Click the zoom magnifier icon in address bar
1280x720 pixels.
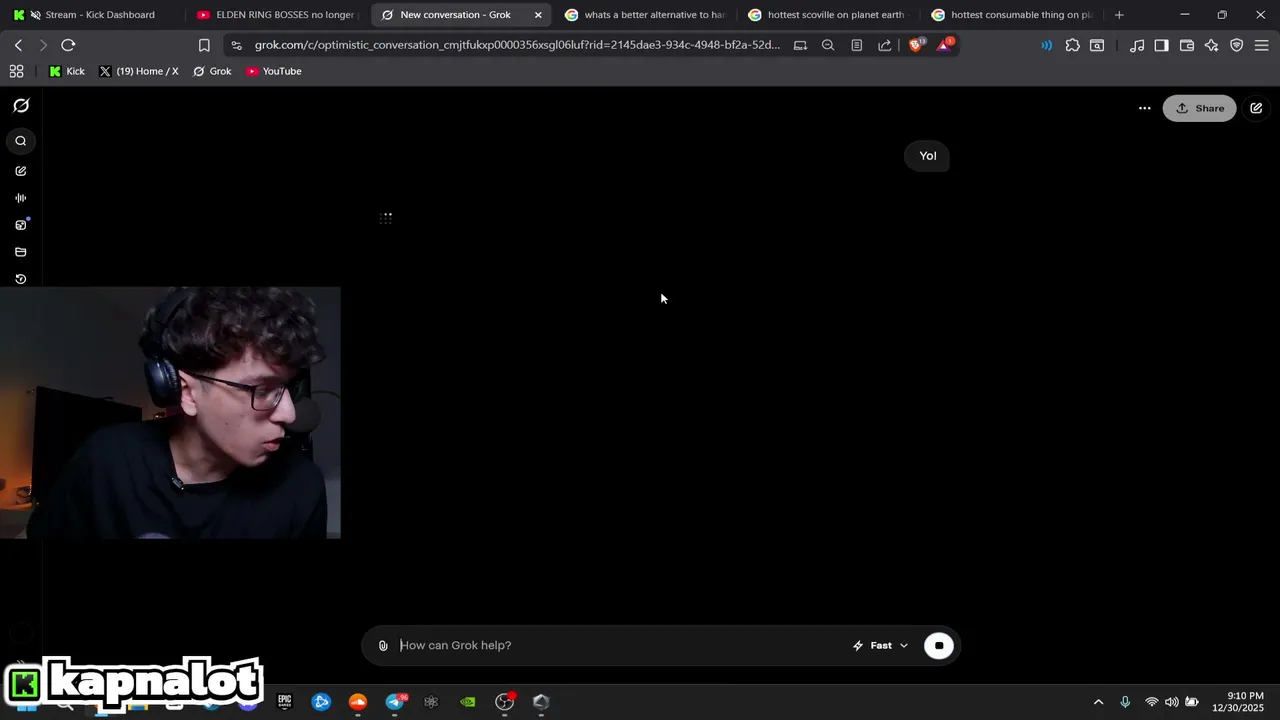828,45
